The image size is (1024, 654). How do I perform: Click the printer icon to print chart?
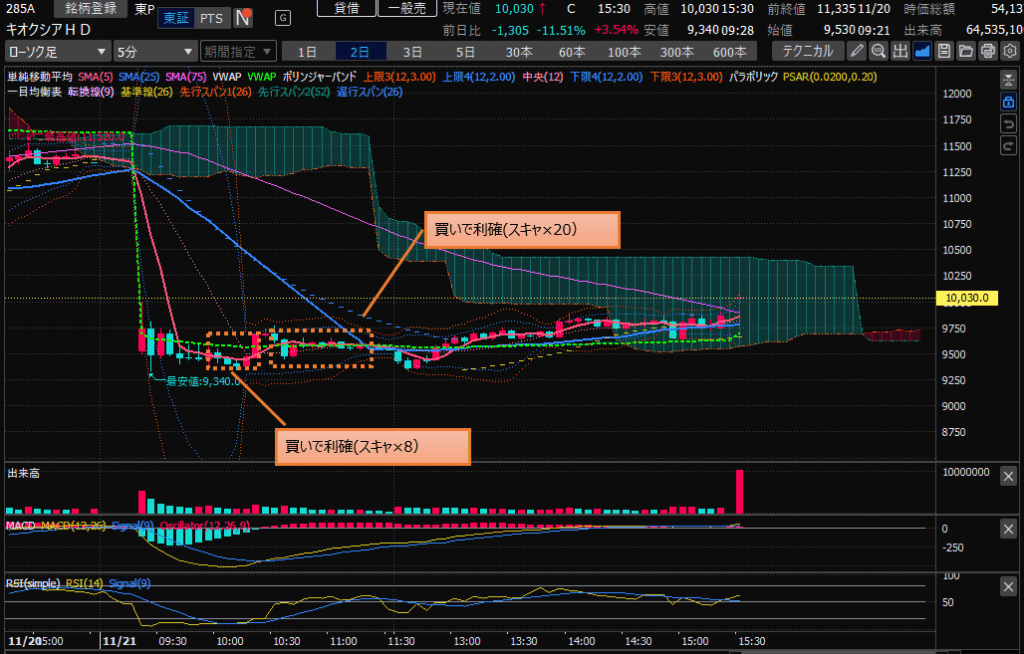click(988, 51)
